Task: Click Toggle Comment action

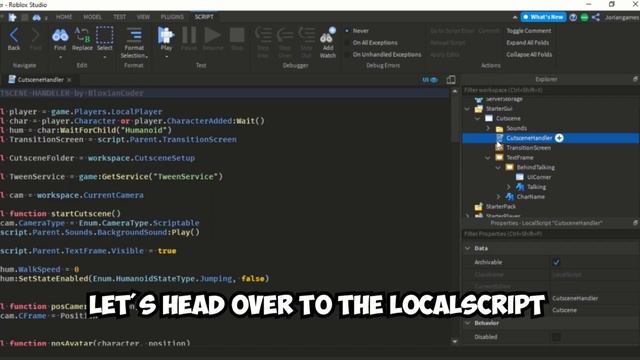Action: (x=529, y=31)
